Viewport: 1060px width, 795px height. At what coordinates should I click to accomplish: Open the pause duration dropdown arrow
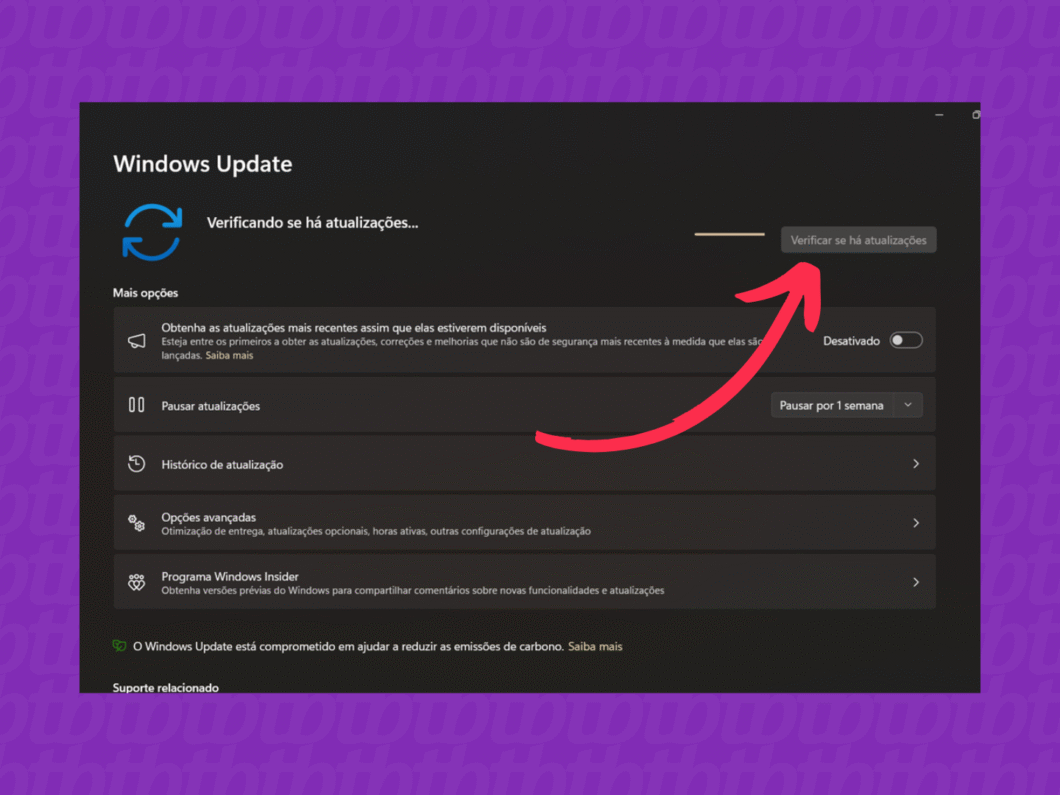(x=908, y=405)
